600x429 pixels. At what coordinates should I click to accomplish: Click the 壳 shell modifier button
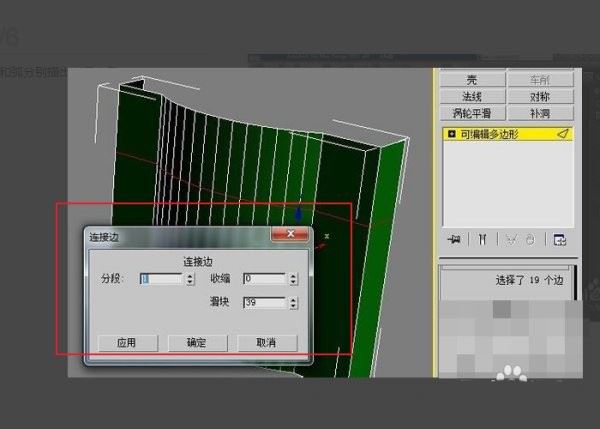pyautogui.click(x=472, y=80)
